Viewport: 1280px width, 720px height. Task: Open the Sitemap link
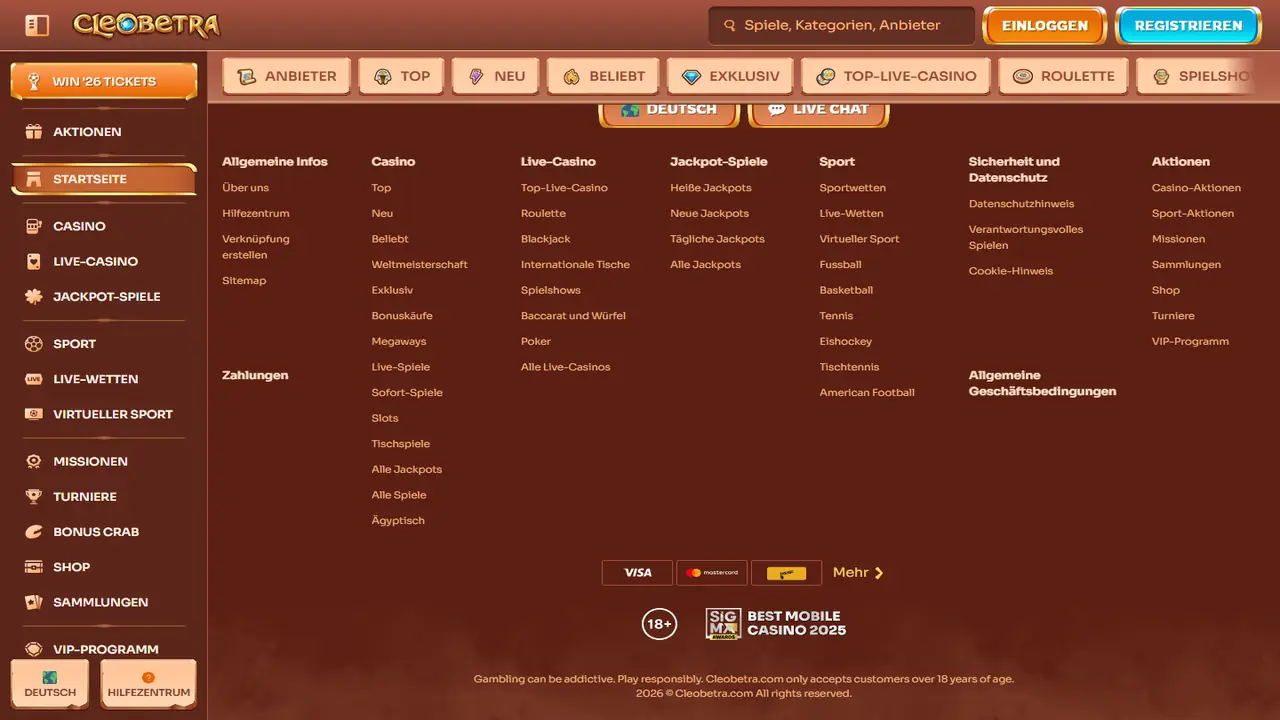click(x=244, y=281)
